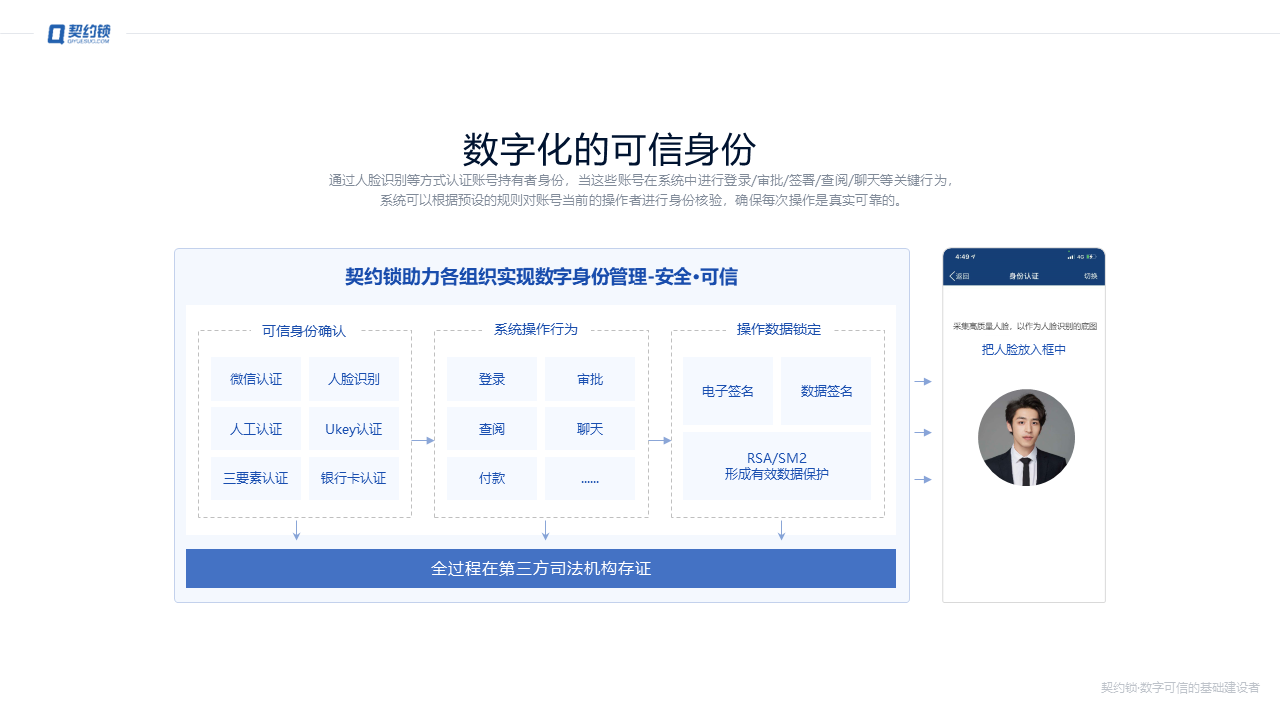Click the ...... more operations box
The image size is (1280, 720).
[x=590, y=478]
